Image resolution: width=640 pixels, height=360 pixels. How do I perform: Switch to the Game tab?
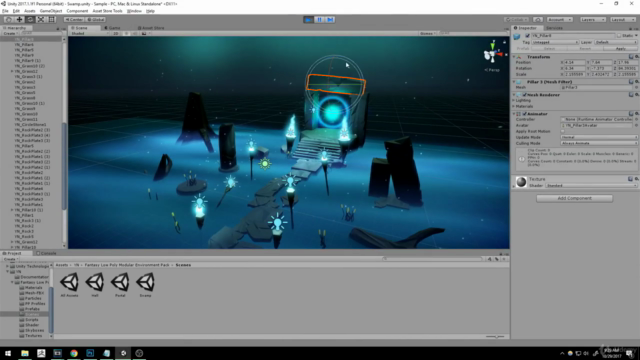[112, 28]
